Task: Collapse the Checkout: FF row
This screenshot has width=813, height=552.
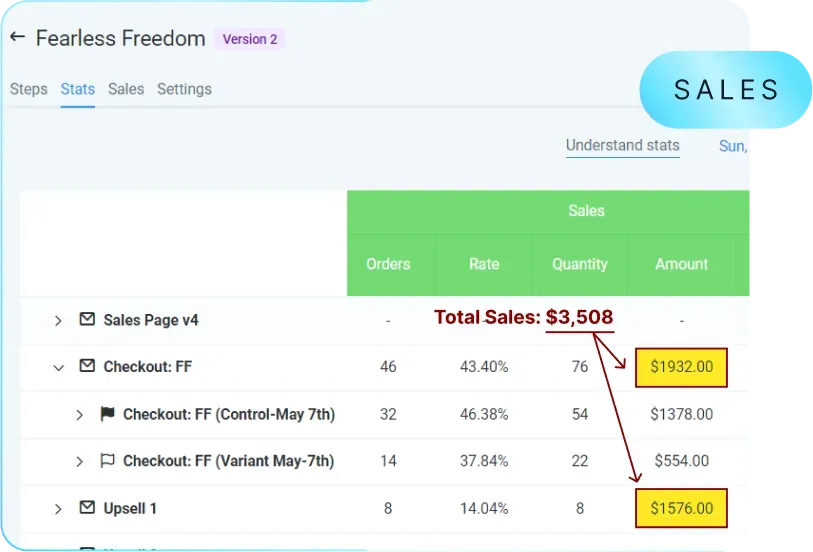Action: coord(59,368)
